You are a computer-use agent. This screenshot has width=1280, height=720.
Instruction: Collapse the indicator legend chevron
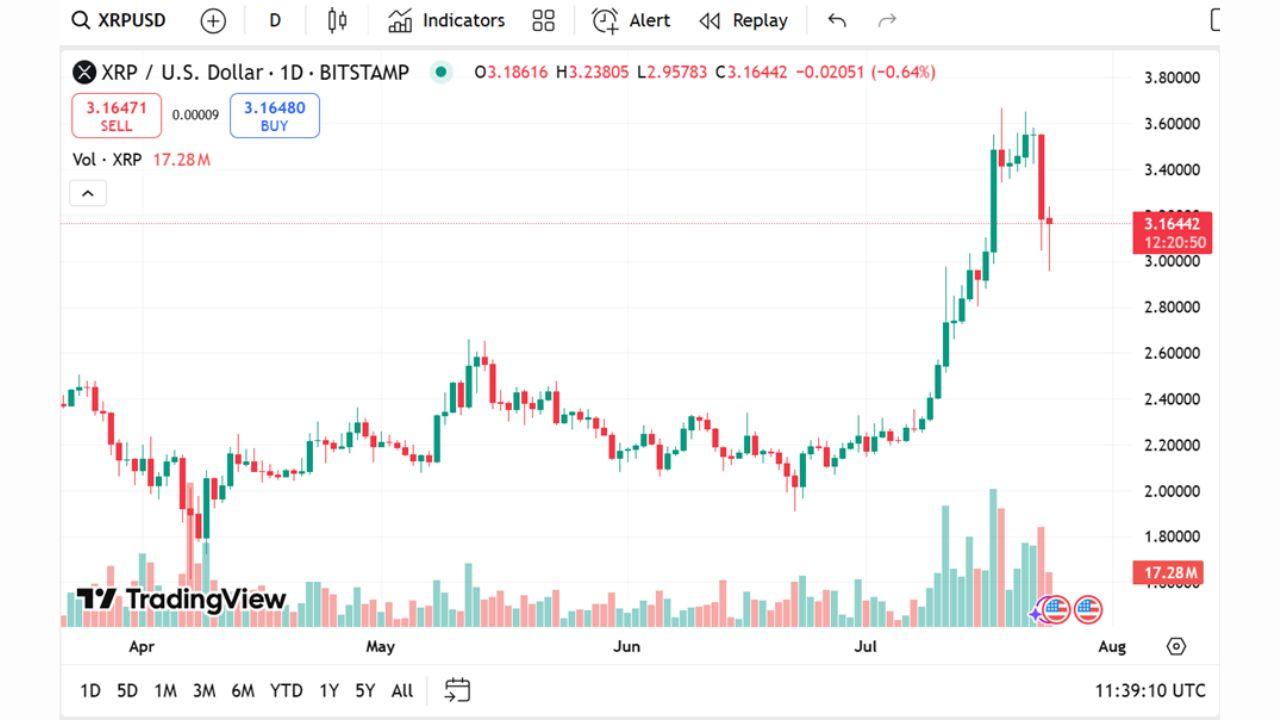tap(87, 193)
